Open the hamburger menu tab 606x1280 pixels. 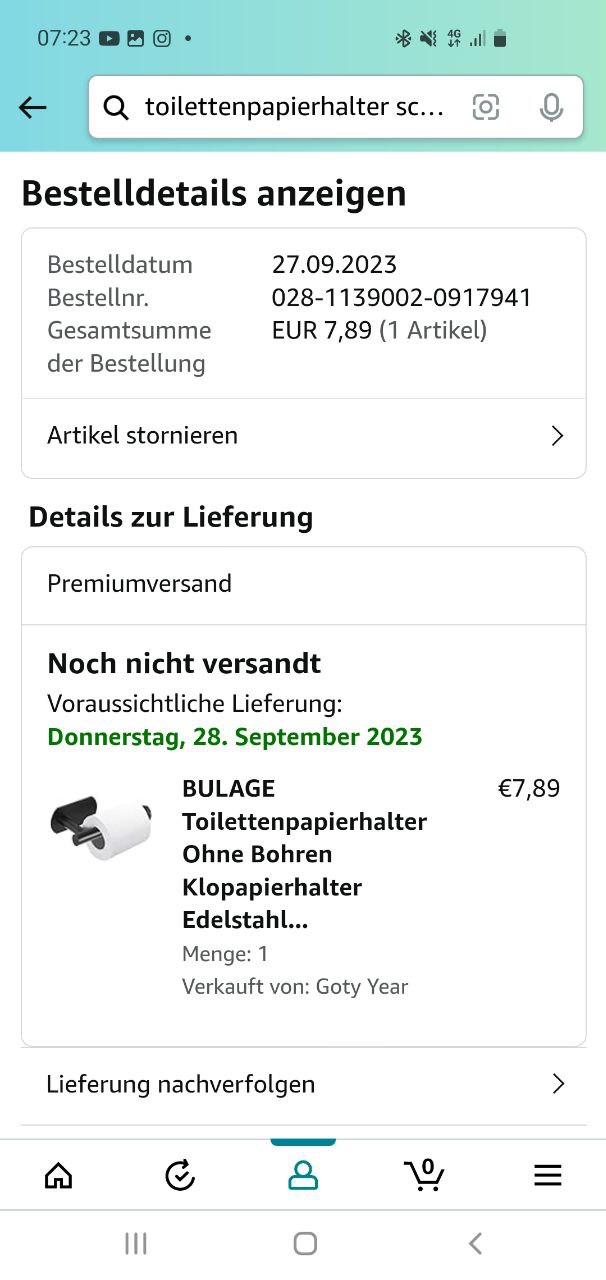pos(548,1175)
